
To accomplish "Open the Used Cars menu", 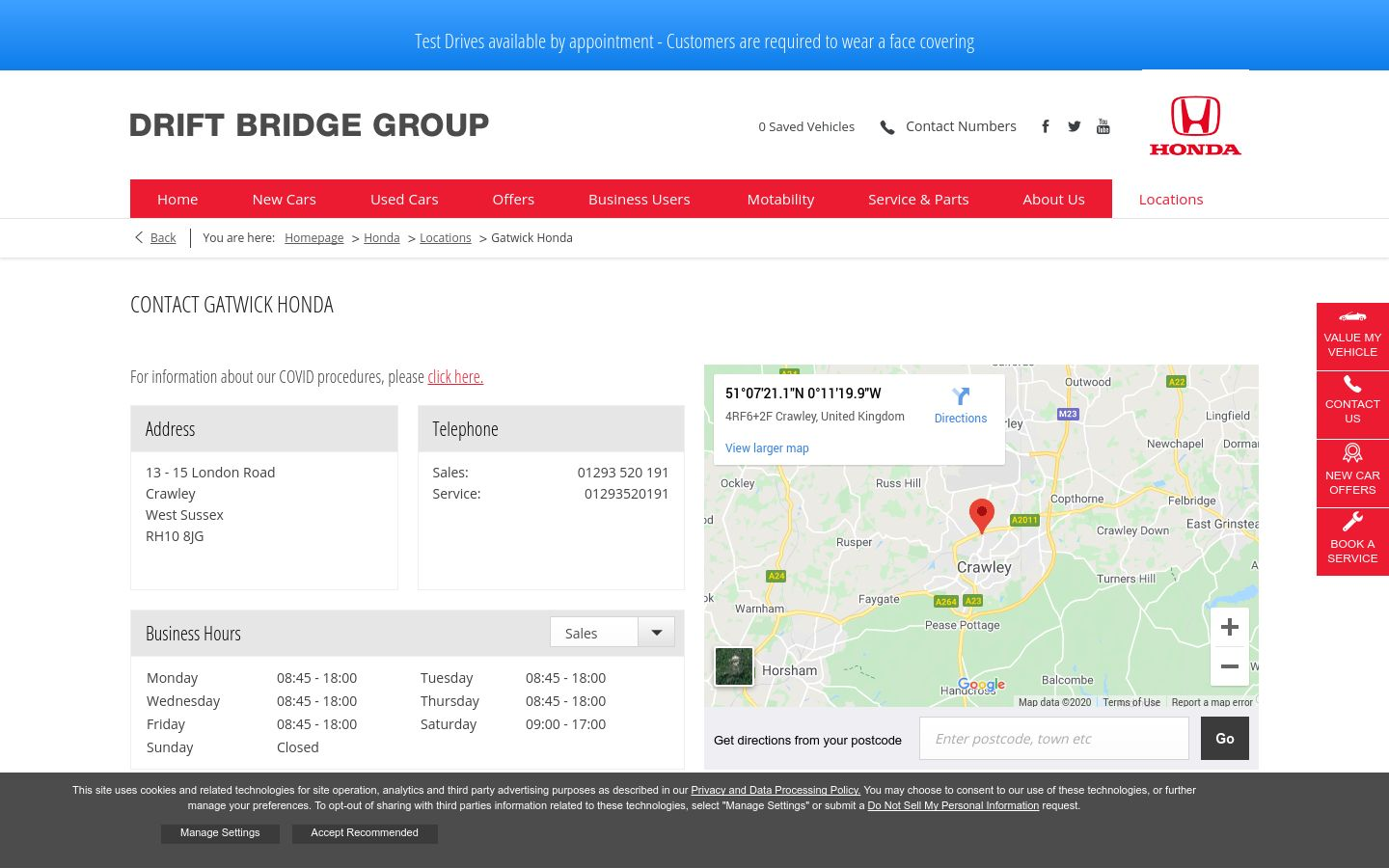I will tap(404, 199).
